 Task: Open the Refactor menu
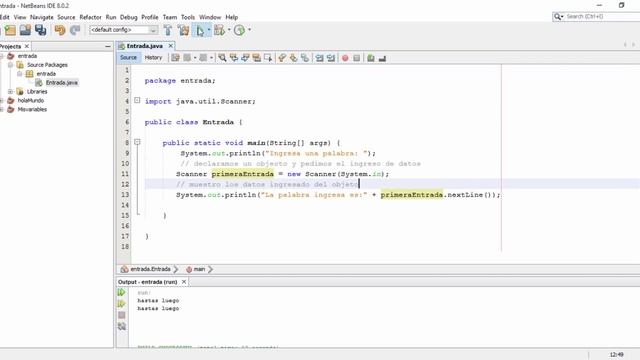pos(90,17)
